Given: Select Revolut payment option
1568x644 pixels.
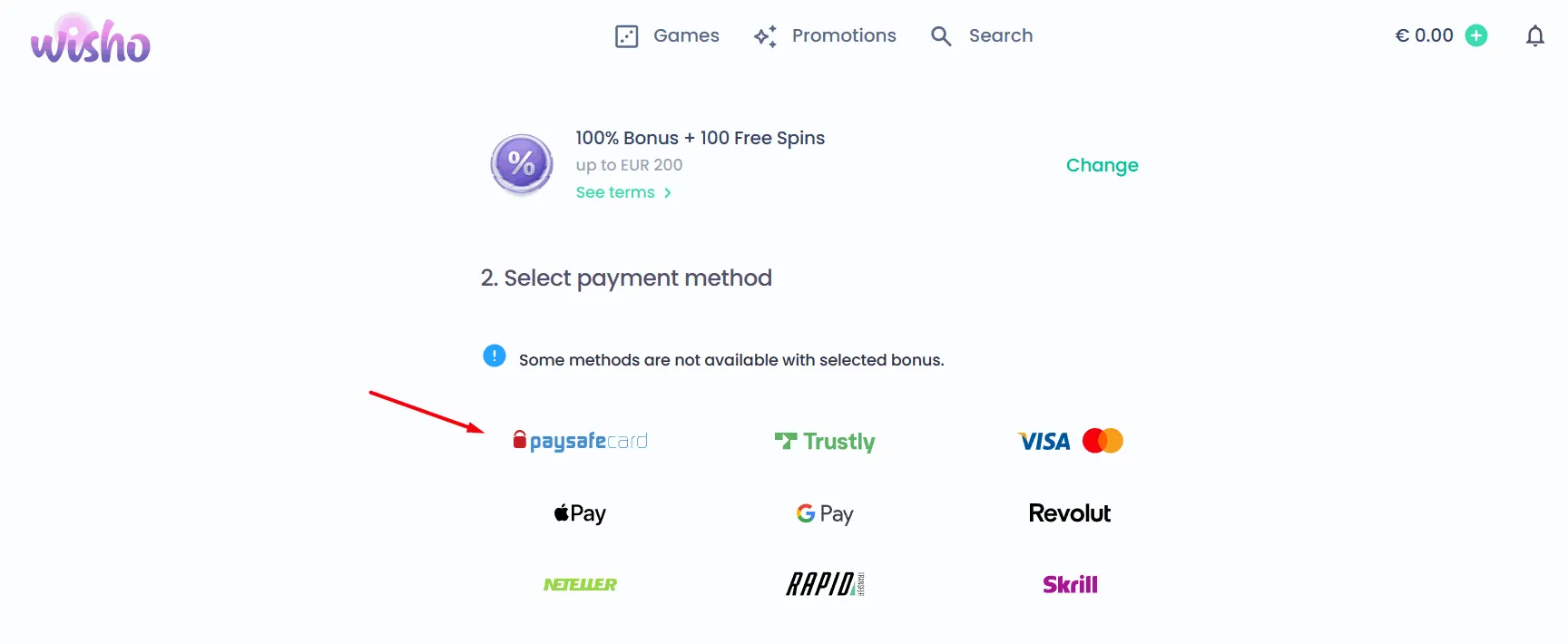Looking at the screenshot, I should coord(1069,512).
